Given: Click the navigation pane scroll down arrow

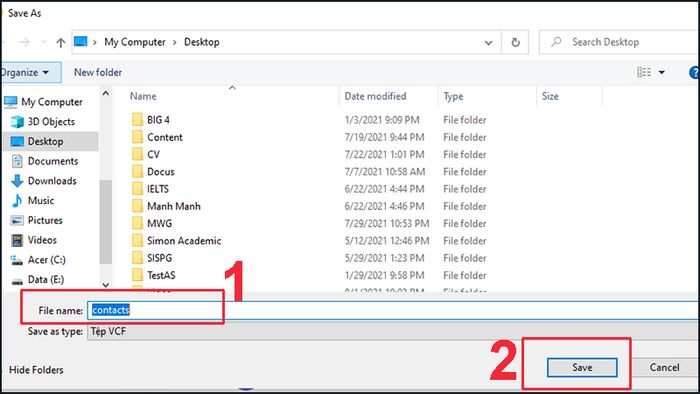Looking at the screenshot, I should pos(106,285).
